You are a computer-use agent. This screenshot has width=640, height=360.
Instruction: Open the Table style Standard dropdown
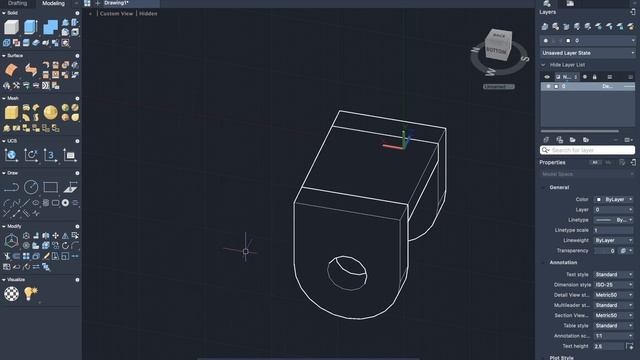point(613,326)
